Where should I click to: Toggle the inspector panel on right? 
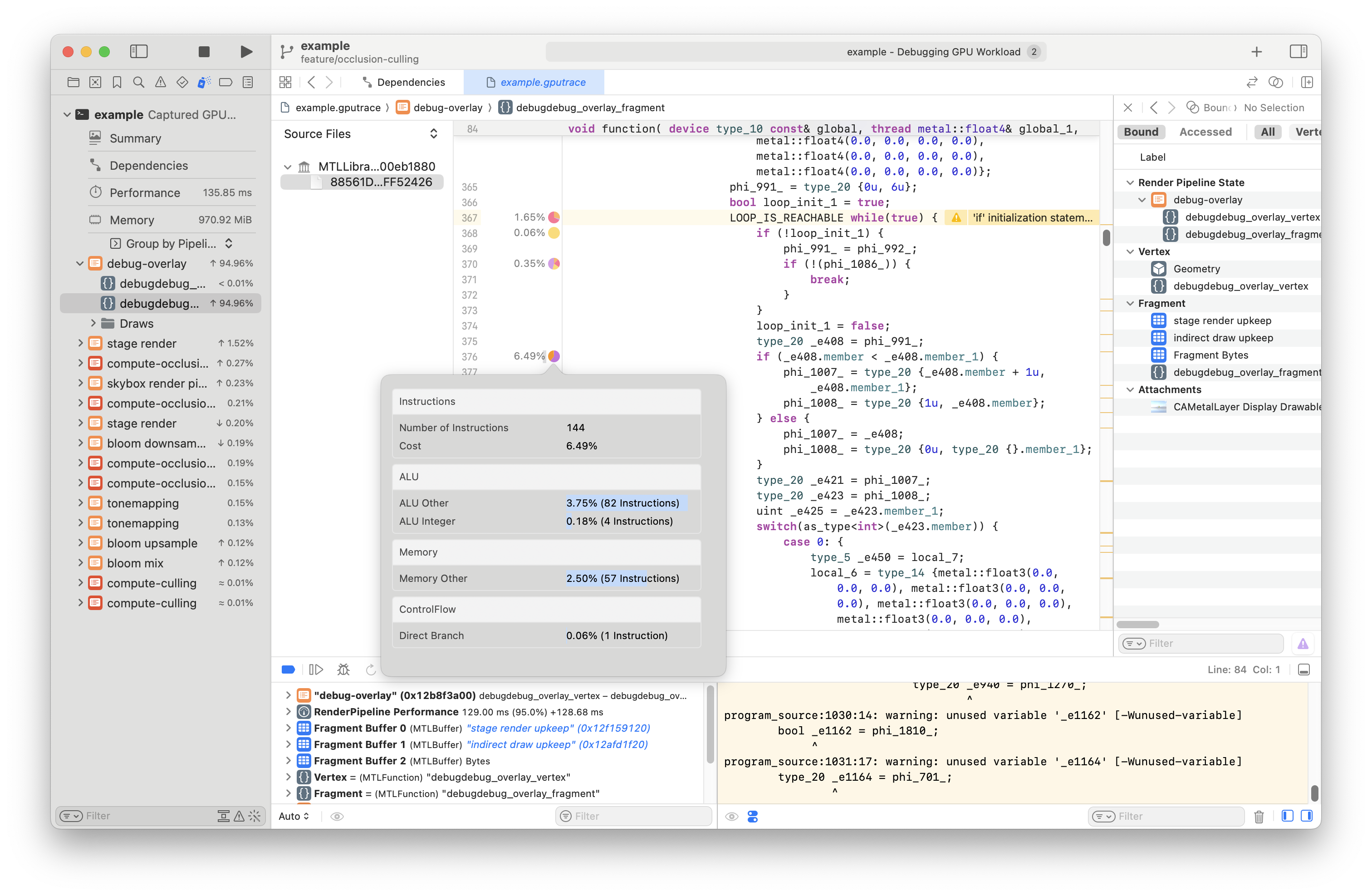point(1299,51)
